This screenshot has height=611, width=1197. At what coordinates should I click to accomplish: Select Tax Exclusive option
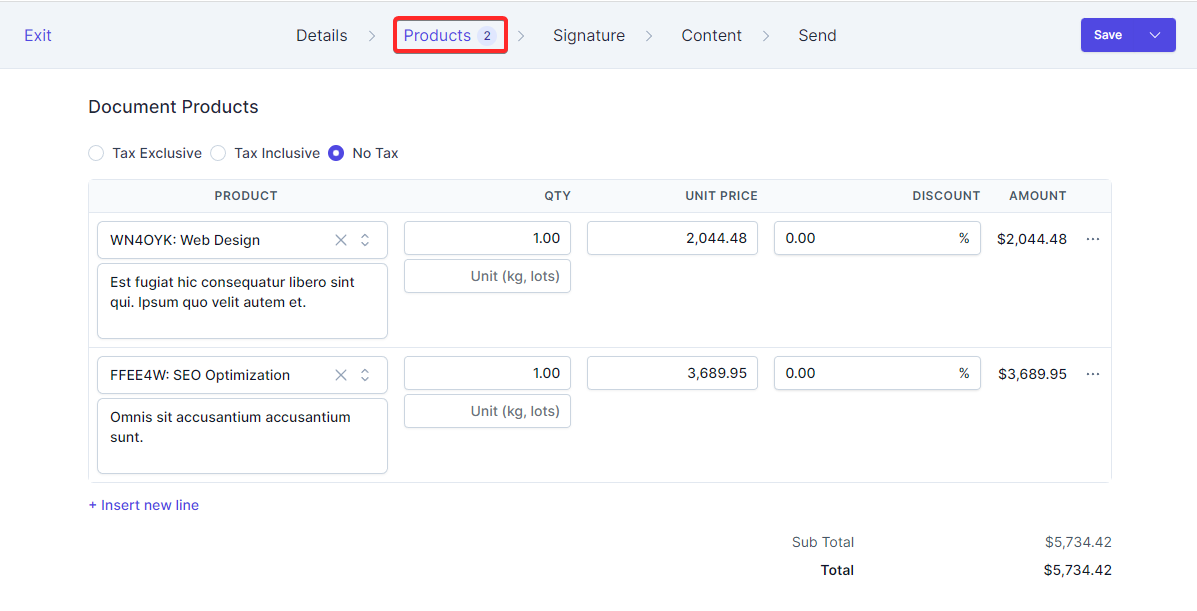pyautogui.click(x=96, y=153)
